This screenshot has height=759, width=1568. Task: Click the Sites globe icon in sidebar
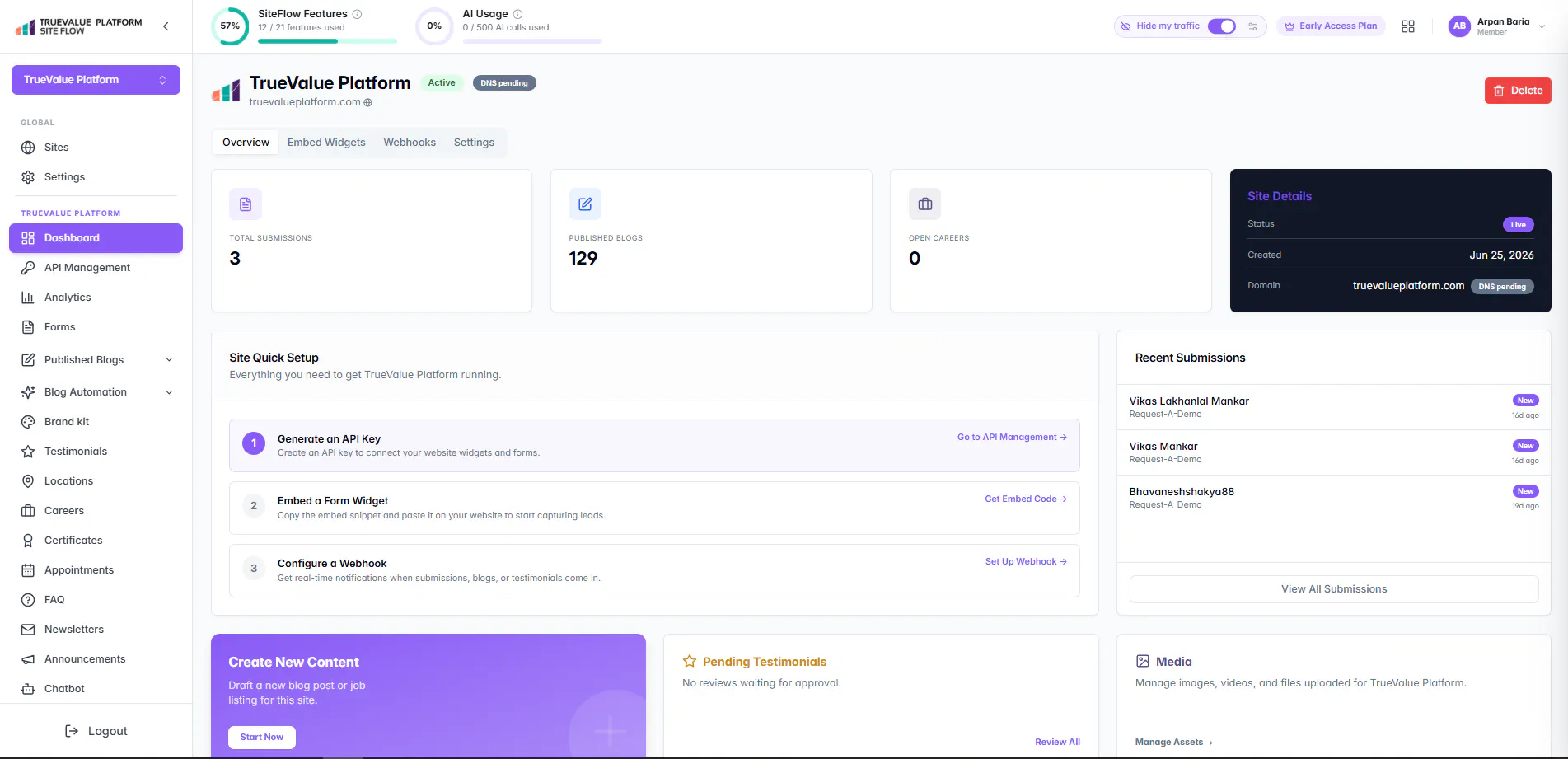[28, 148]
